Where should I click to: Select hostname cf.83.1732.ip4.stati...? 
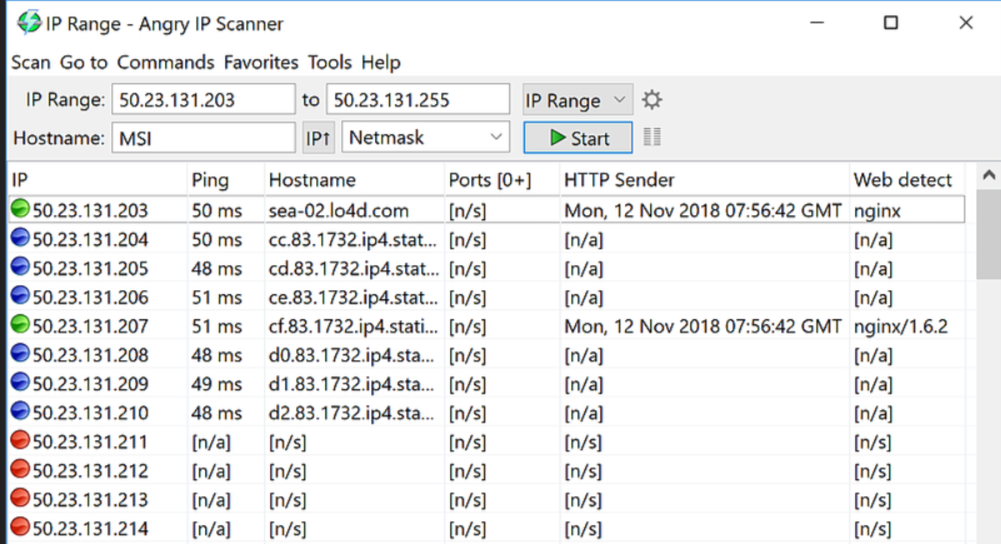(353, 326)
